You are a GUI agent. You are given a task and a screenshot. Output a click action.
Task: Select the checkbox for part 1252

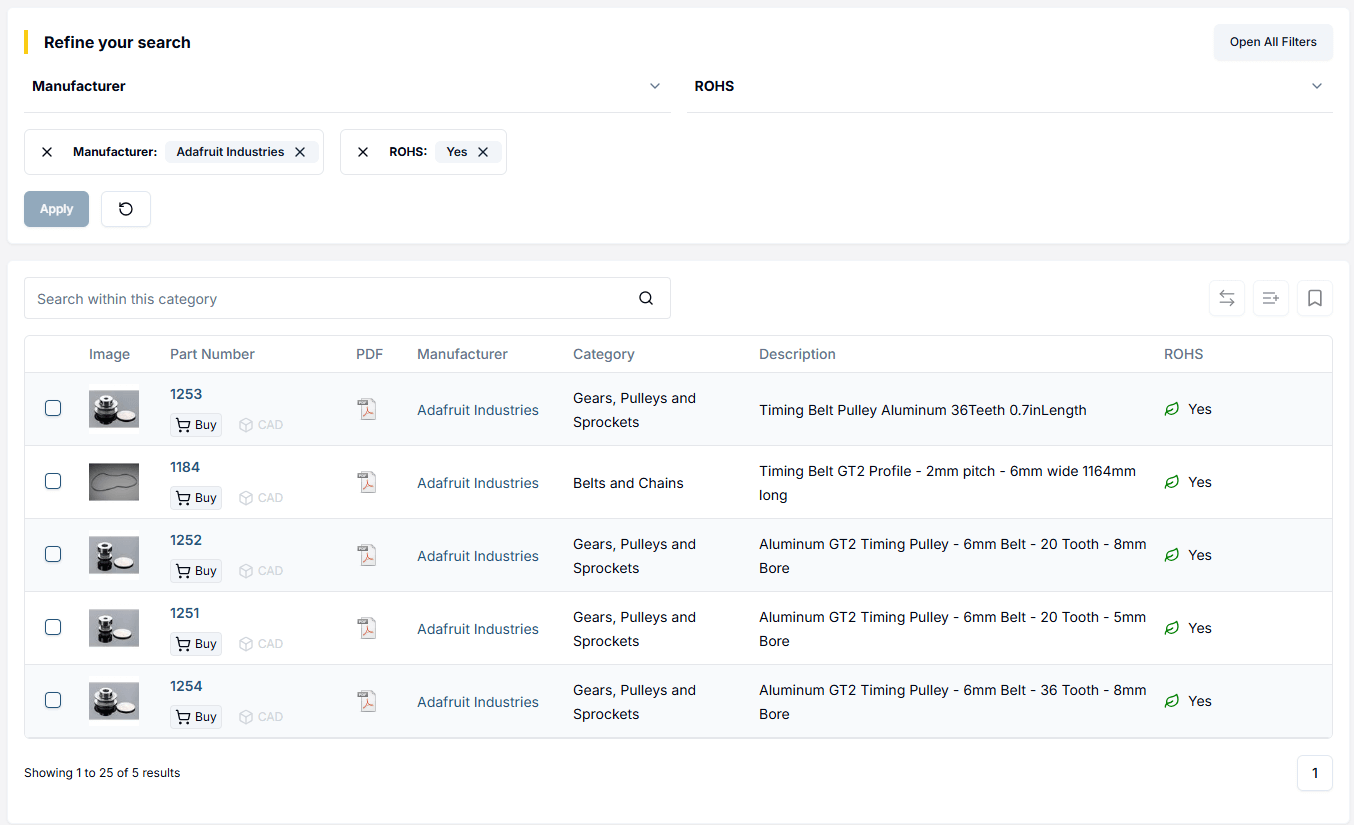pyautogui.click(x=53, y=554)
